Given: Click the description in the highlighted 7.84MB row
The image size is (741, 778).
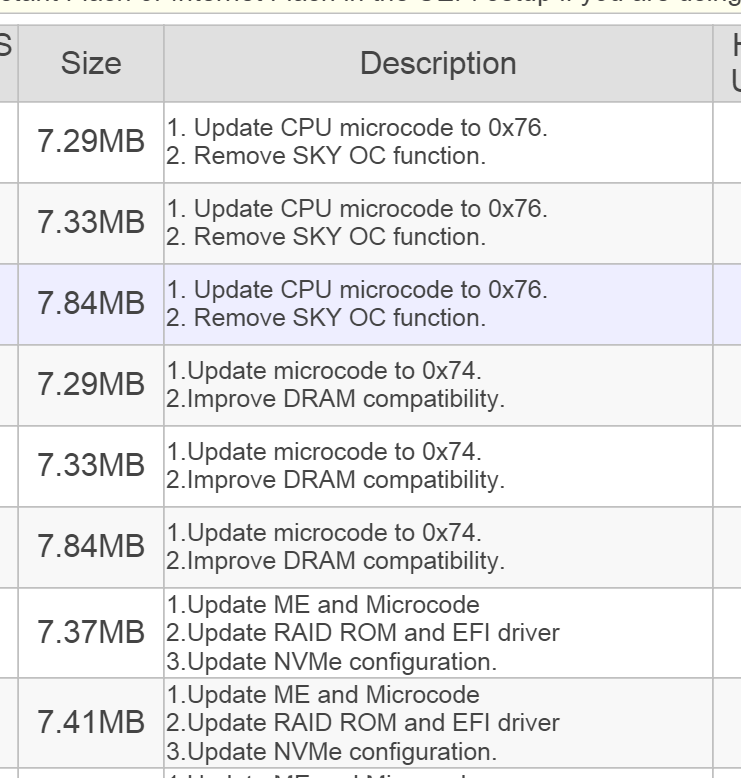Looking at the screenshot, I should point(357,305).
